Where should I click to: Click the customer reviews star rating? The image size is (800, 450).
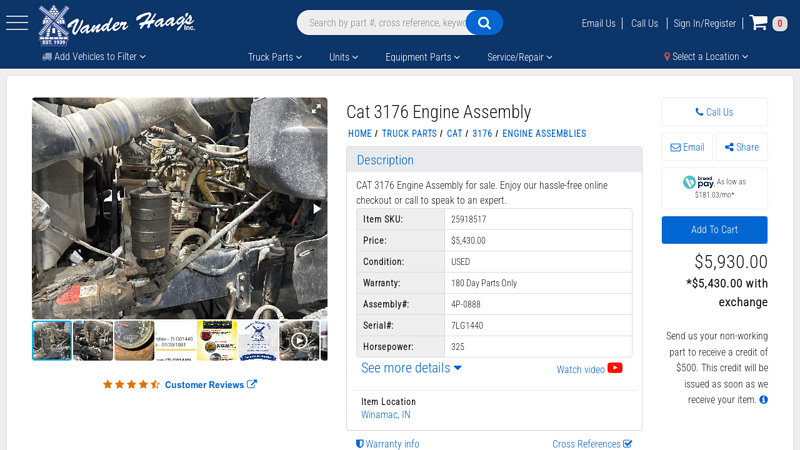[x=131, y=384]
